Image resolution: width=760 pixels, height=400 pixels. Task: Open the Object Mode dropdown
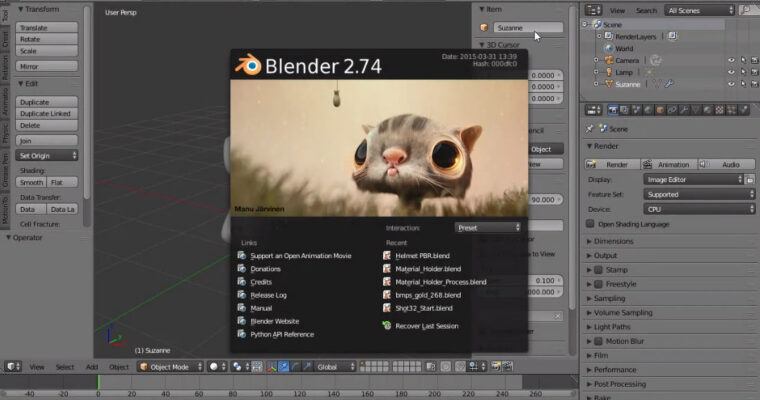[x=170, y=367]
